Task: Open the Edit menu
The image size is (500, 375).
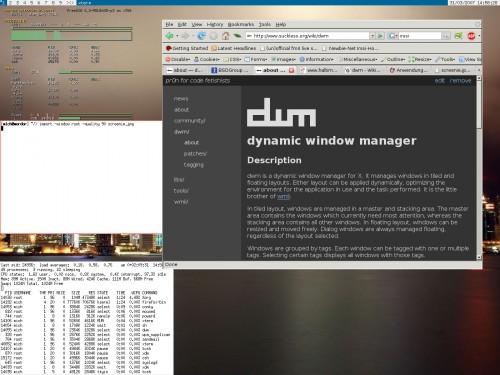Action: (x=182, y=24)
